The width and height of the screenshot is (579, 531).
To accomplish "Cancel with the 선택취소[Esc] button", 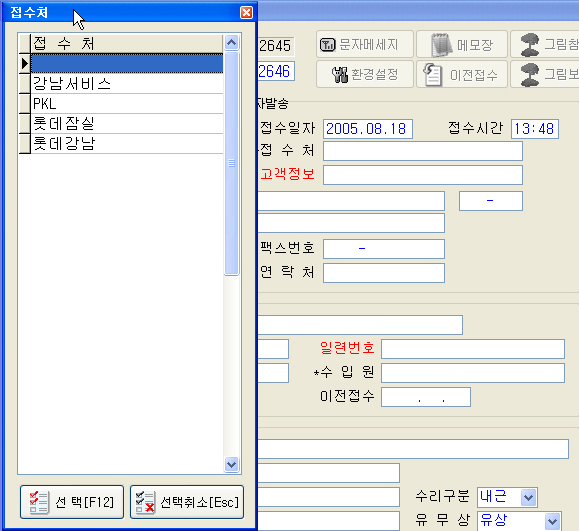I will click(x=187, y=502).
